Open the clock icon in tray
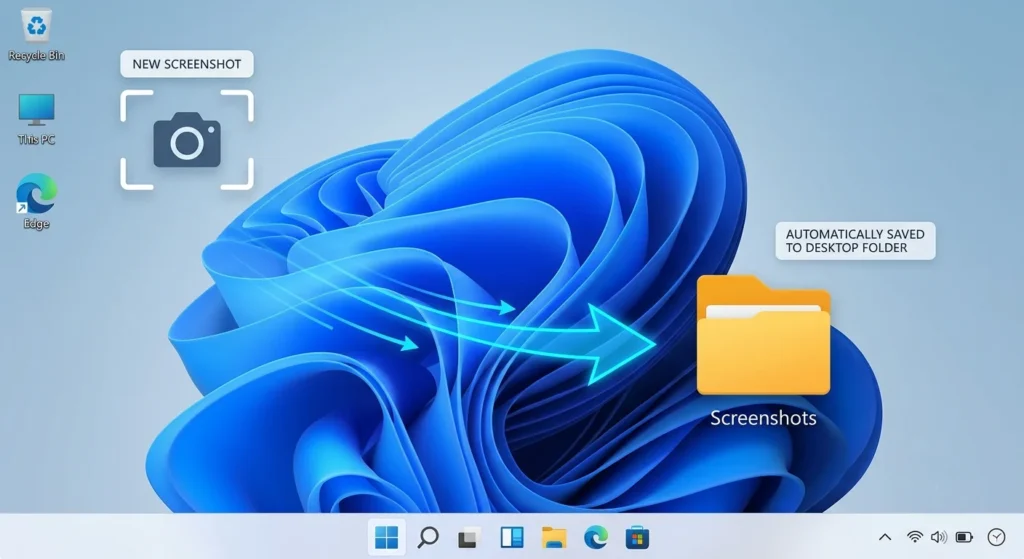This screenshot has height=559, width=1024. tap(996, 537)
